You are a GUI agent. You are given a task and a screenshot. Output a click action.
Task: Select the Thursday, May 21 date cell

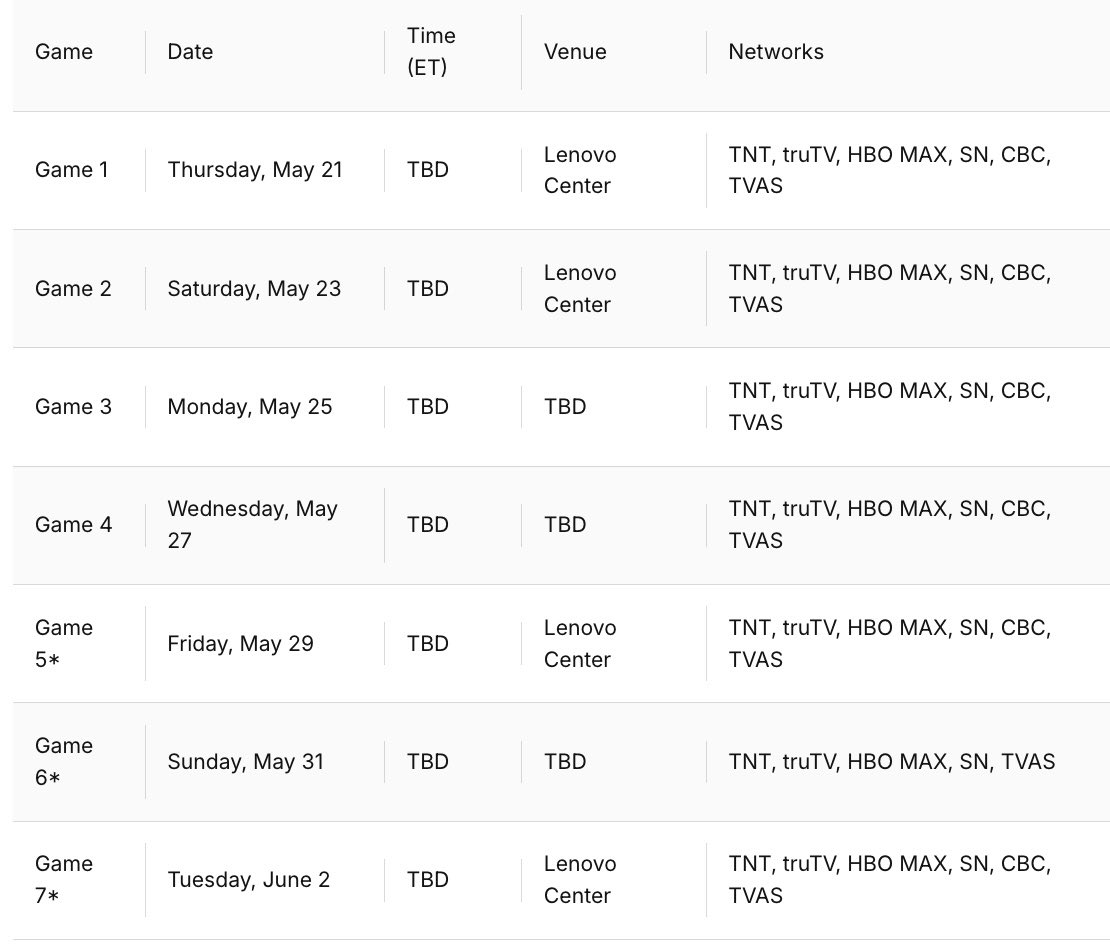click(255, 170)
